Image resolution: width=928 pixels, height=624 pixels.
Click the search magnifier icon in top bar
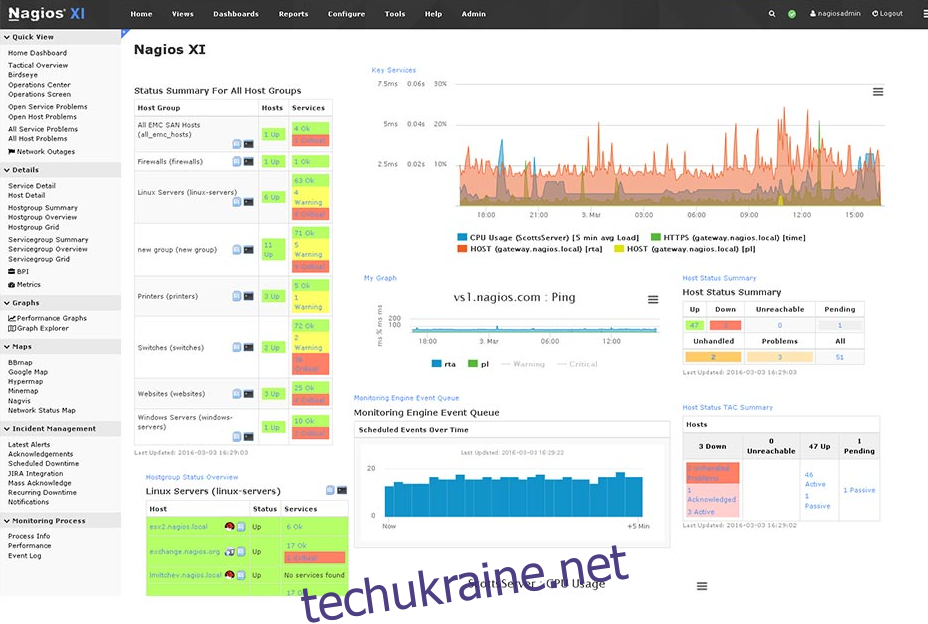coord(772,14)
